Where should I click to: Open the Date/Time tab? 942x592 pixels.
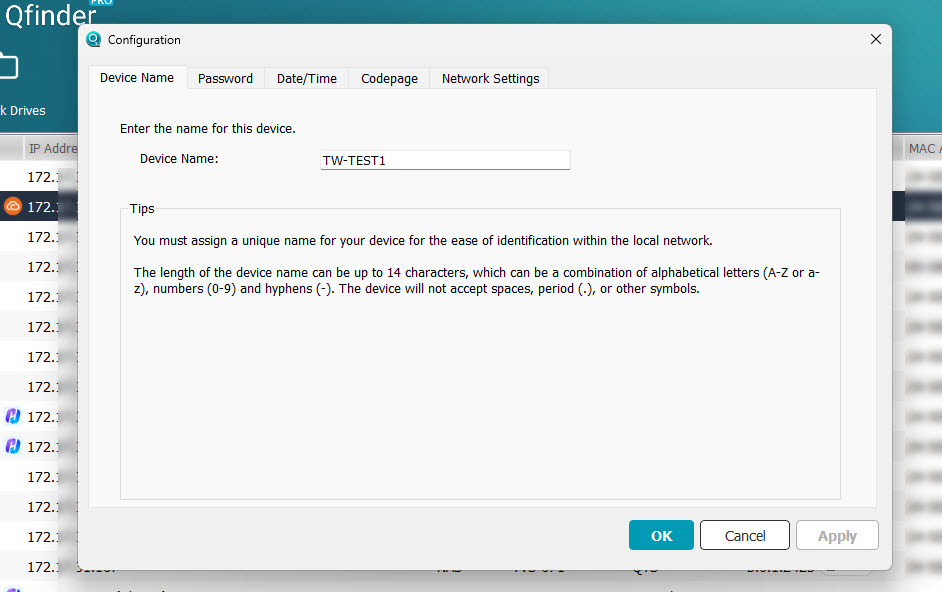[306, 78]
